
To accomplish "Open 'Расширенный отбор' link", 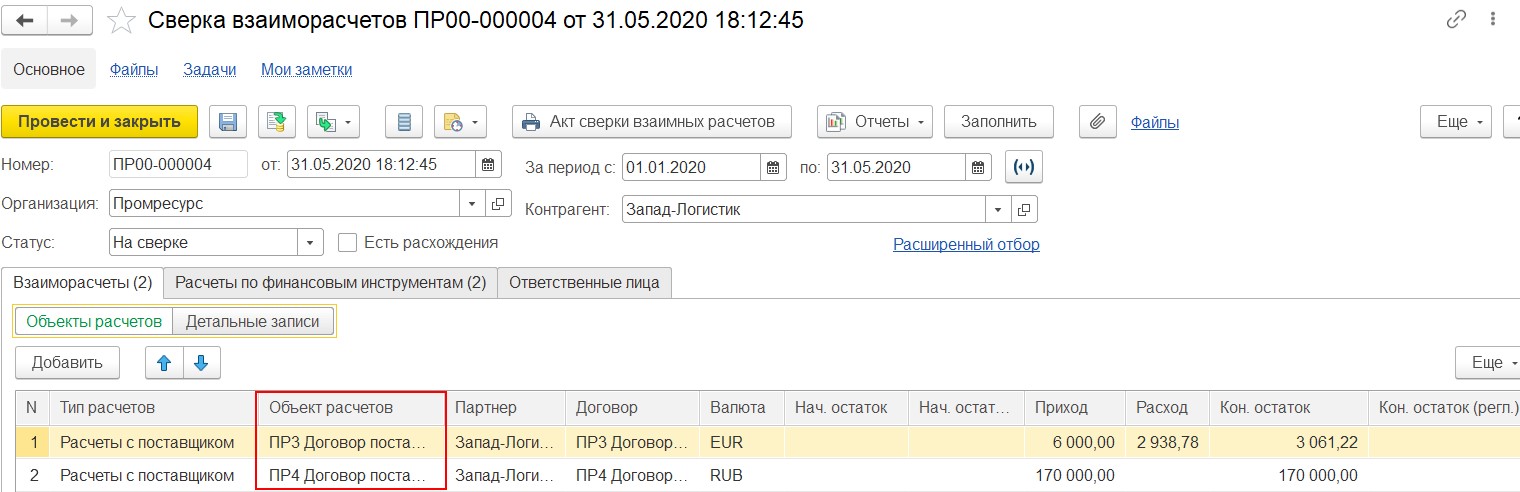I will click(966, 245).
